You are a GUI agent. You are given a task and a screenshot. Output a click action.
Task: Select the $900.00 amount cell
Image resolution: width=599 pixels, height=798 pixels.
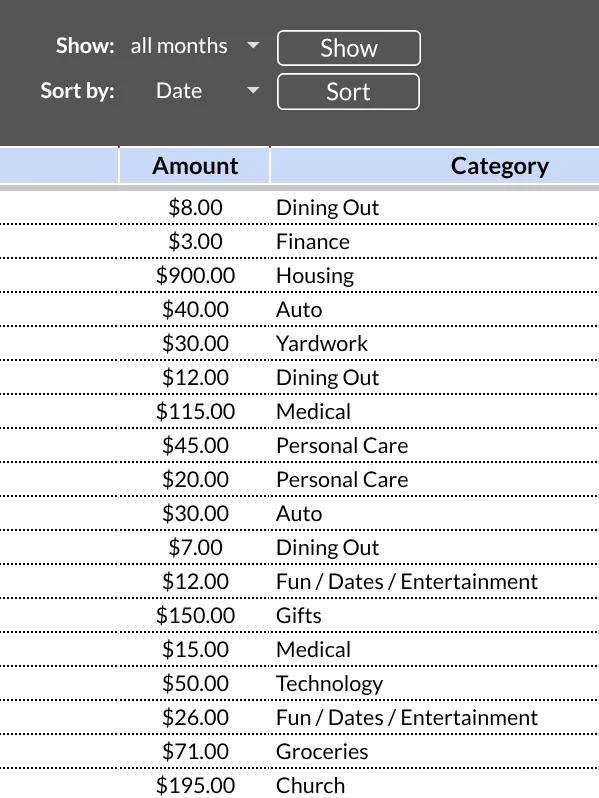point(195,275)
